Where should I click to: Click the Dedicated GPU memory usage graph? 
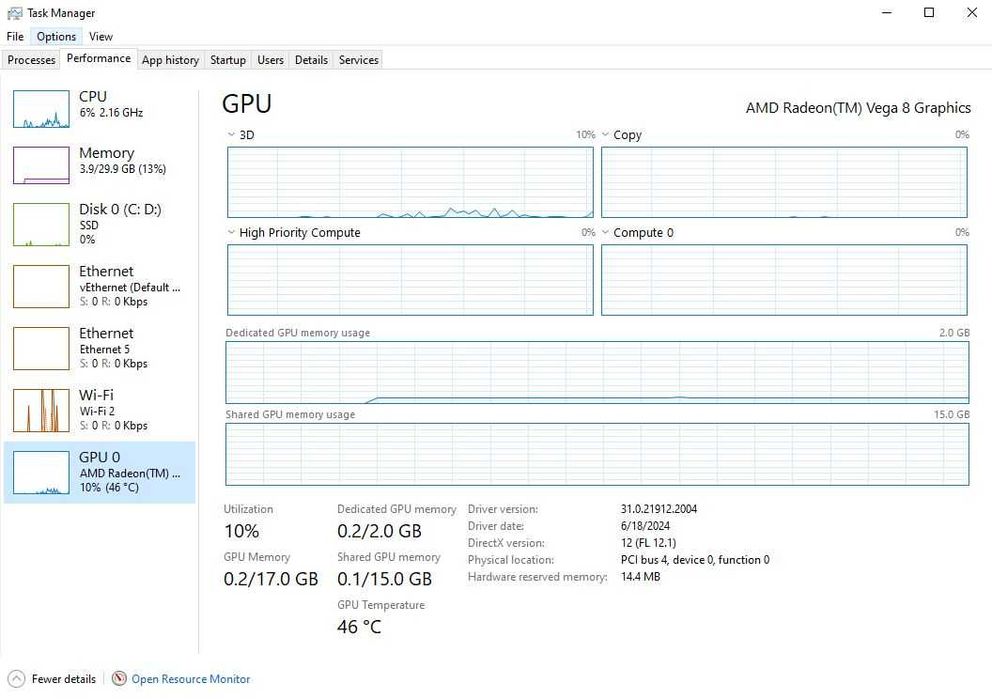pyautogui.click(x=597, y=372)
